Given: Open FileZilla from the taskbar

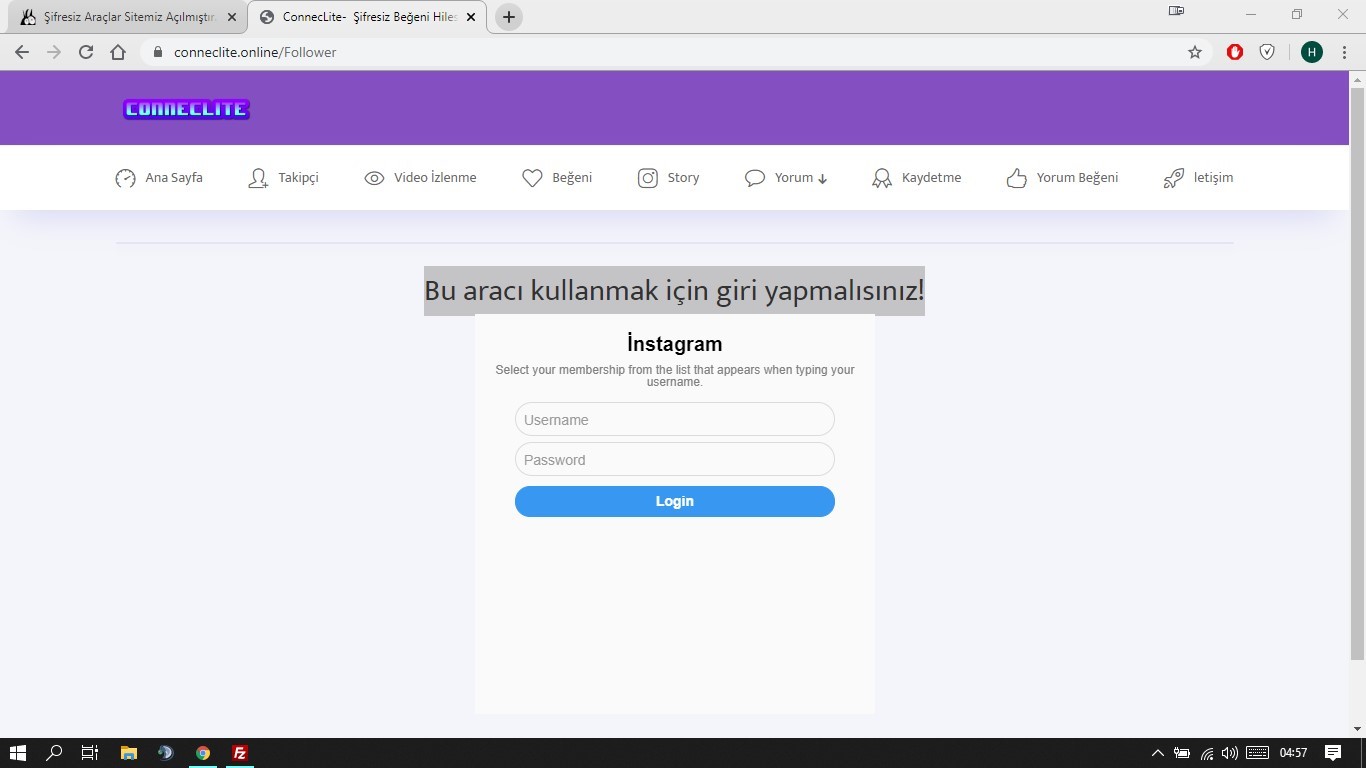Looking at the screenshot, I should click(x=240, y=753).
